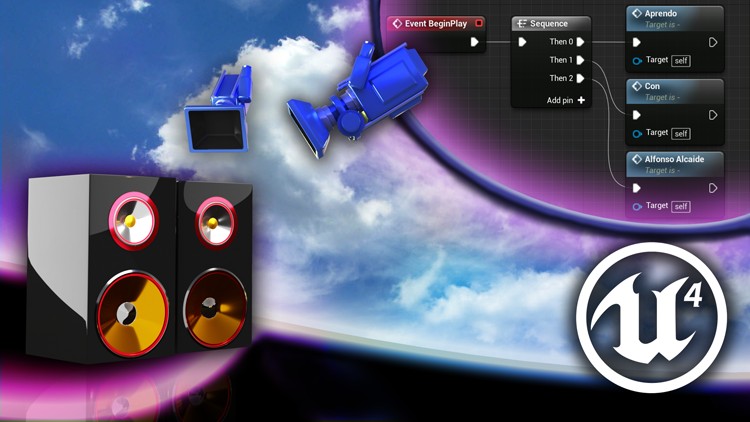Image resolution: width=750 pixels, height=422 pixels.
Task: Click the Event BeginPlay node title
Action: (437, 23)
